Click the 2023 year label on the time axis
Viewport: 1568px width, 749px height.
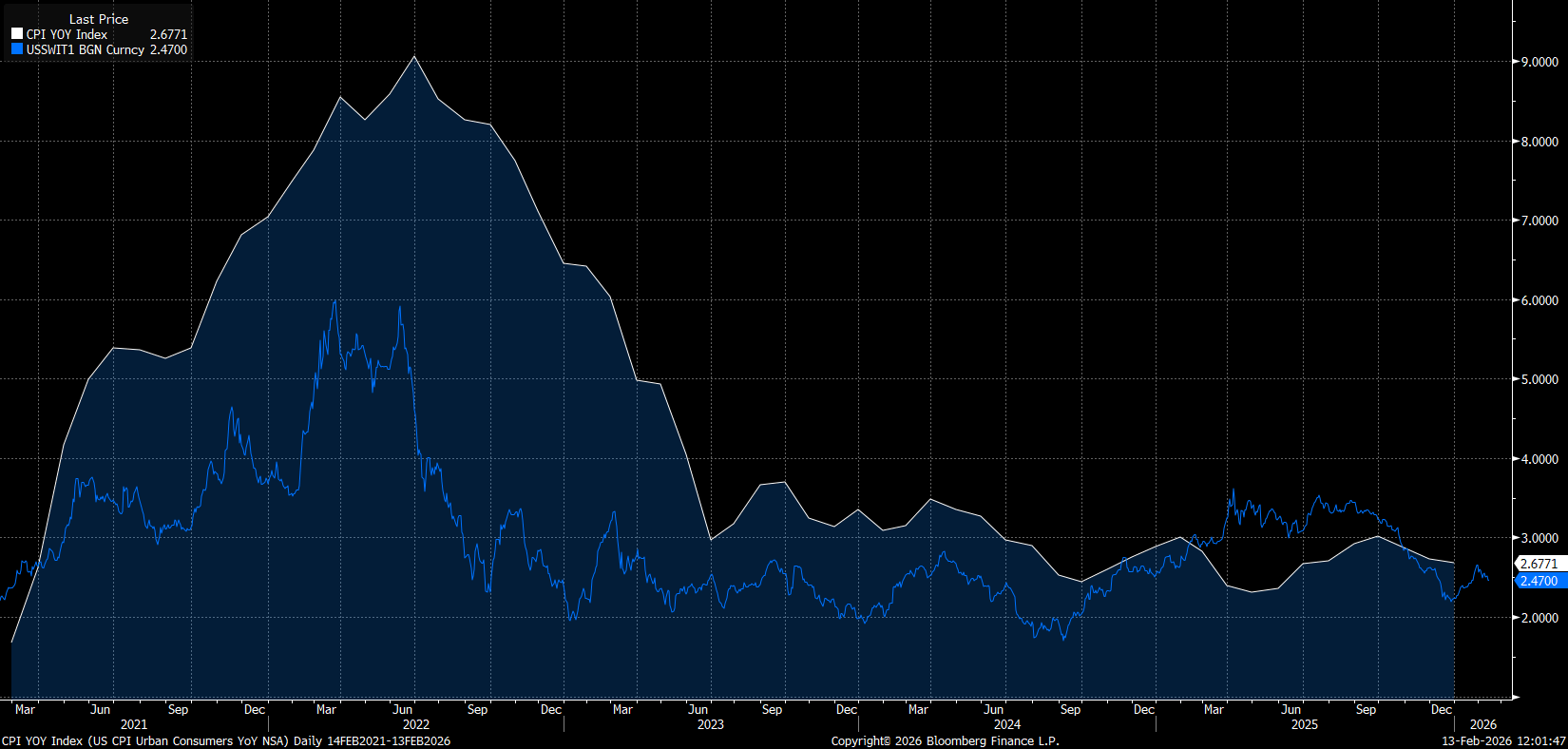pos(711,724)
